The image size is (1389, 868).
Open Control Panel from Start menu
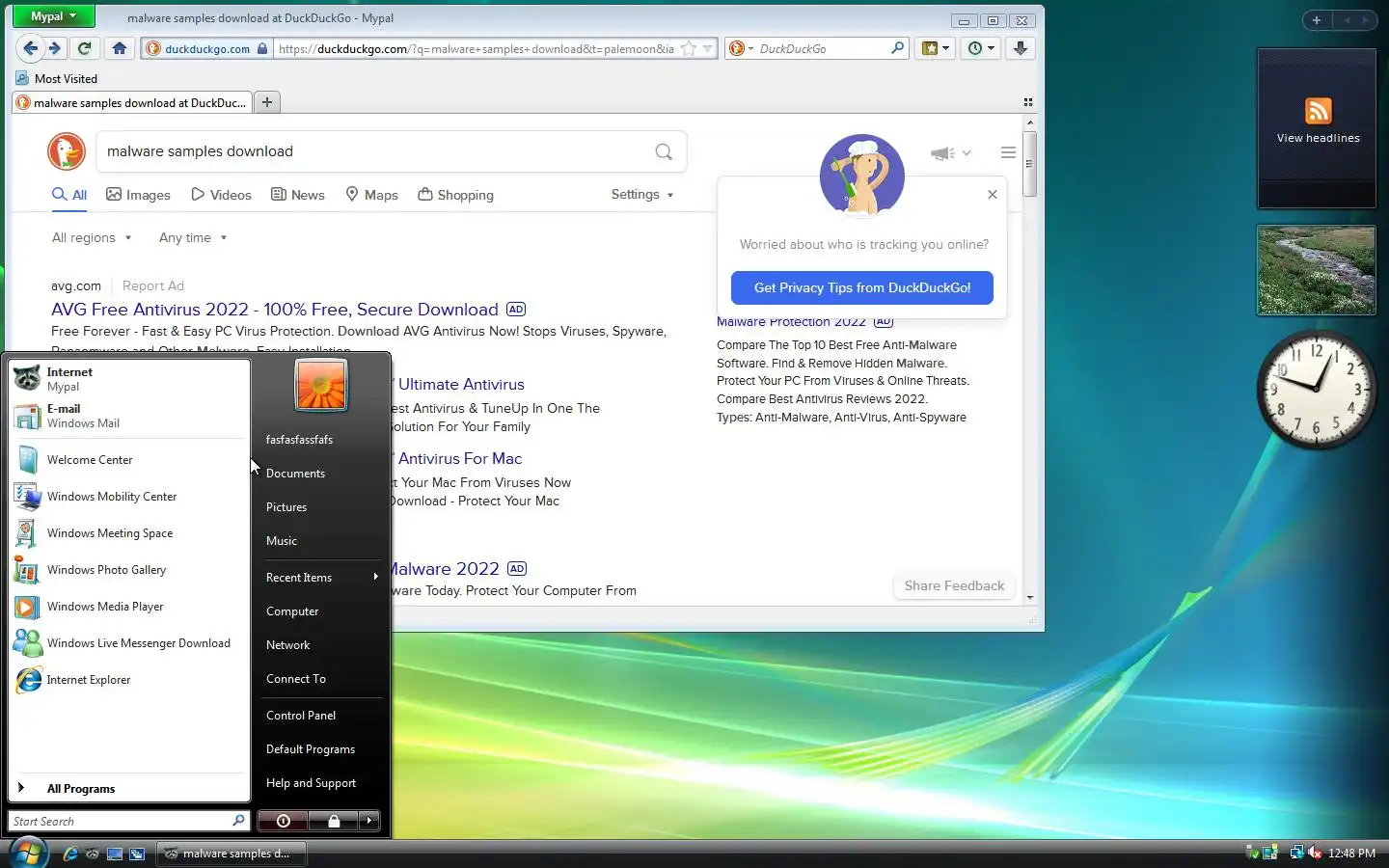click(x=301, y=715)
